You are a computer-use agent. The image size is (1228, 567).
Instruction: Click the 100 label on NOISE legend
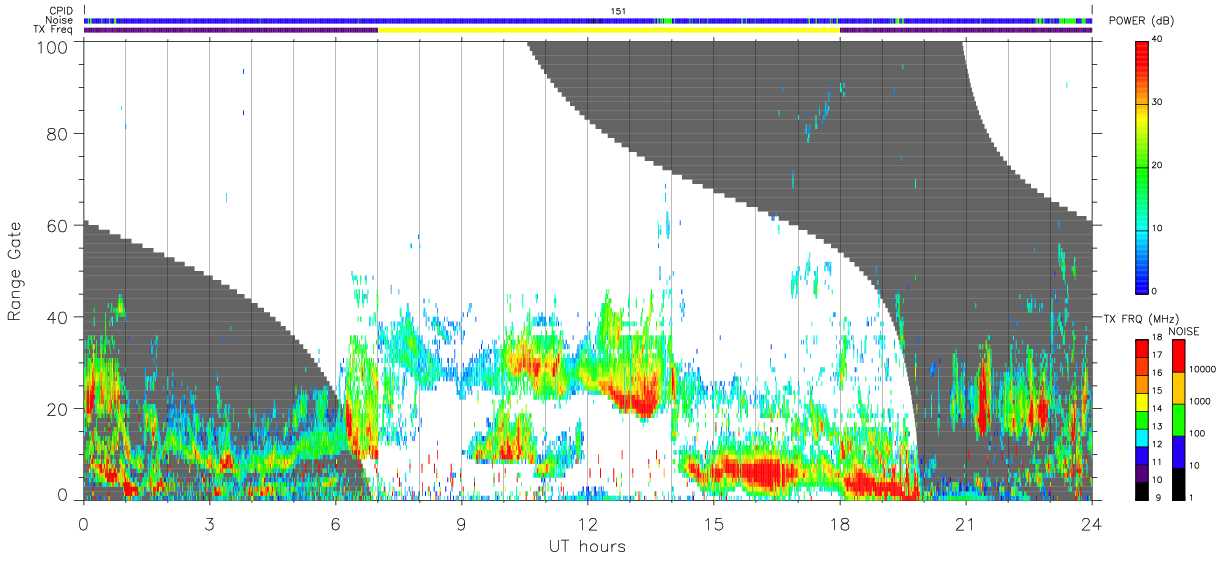click(x=1198, y=433)
